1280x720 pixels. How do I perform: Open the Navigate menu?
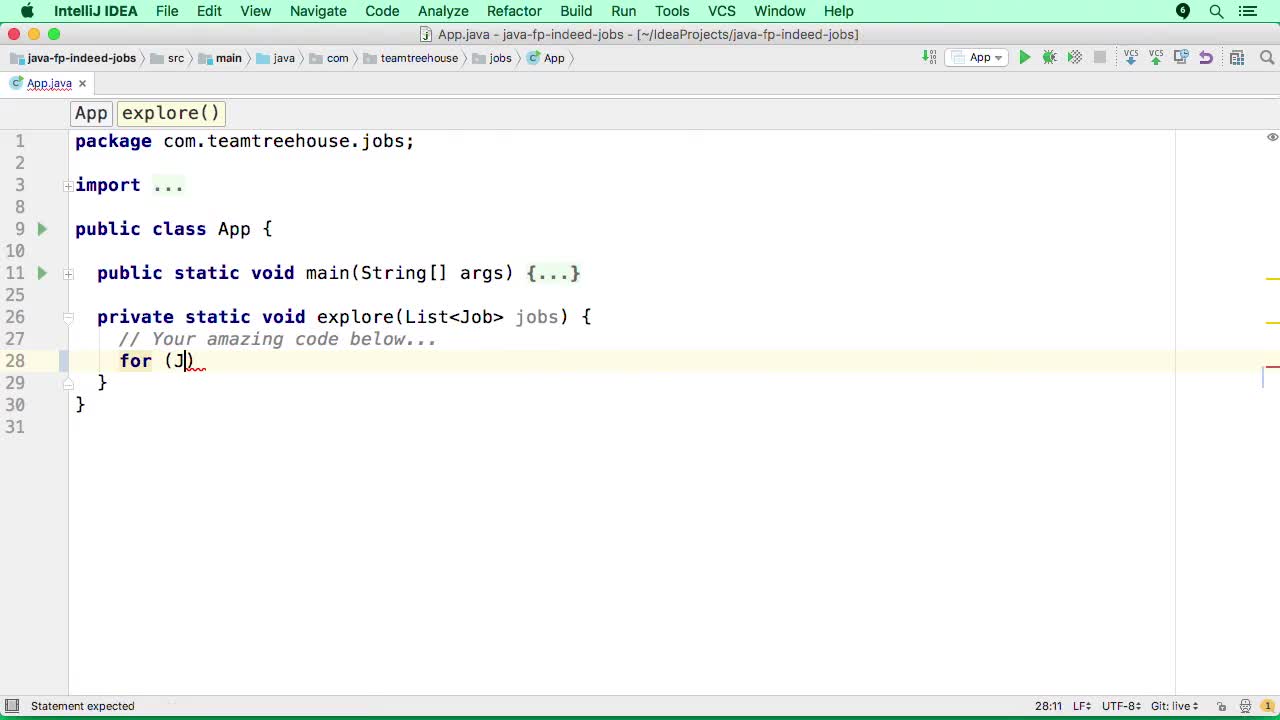tap(318, 11)
